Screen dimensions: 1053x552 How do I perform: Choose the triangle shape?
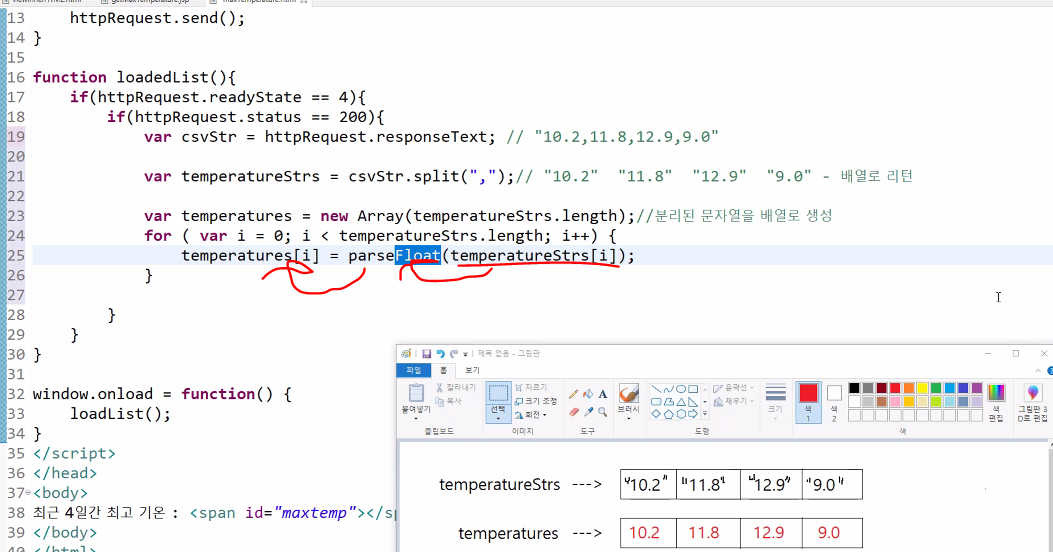681,402
